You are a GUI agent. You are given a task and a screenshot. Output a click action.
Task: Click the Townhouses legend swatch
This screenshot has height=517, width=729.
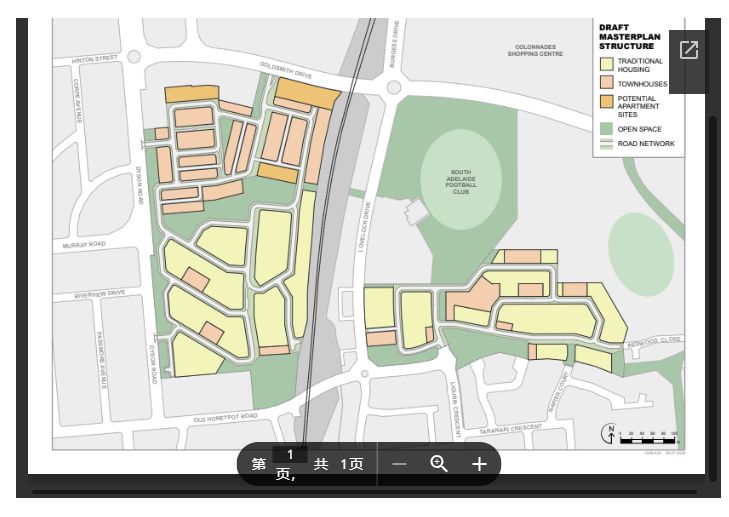tap(606, 82)
